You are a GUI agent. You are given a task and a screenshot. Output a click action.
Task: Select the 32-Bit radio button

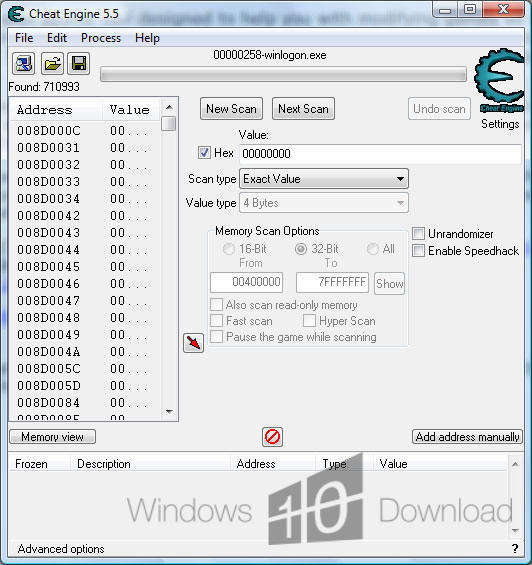click(301, 249)
